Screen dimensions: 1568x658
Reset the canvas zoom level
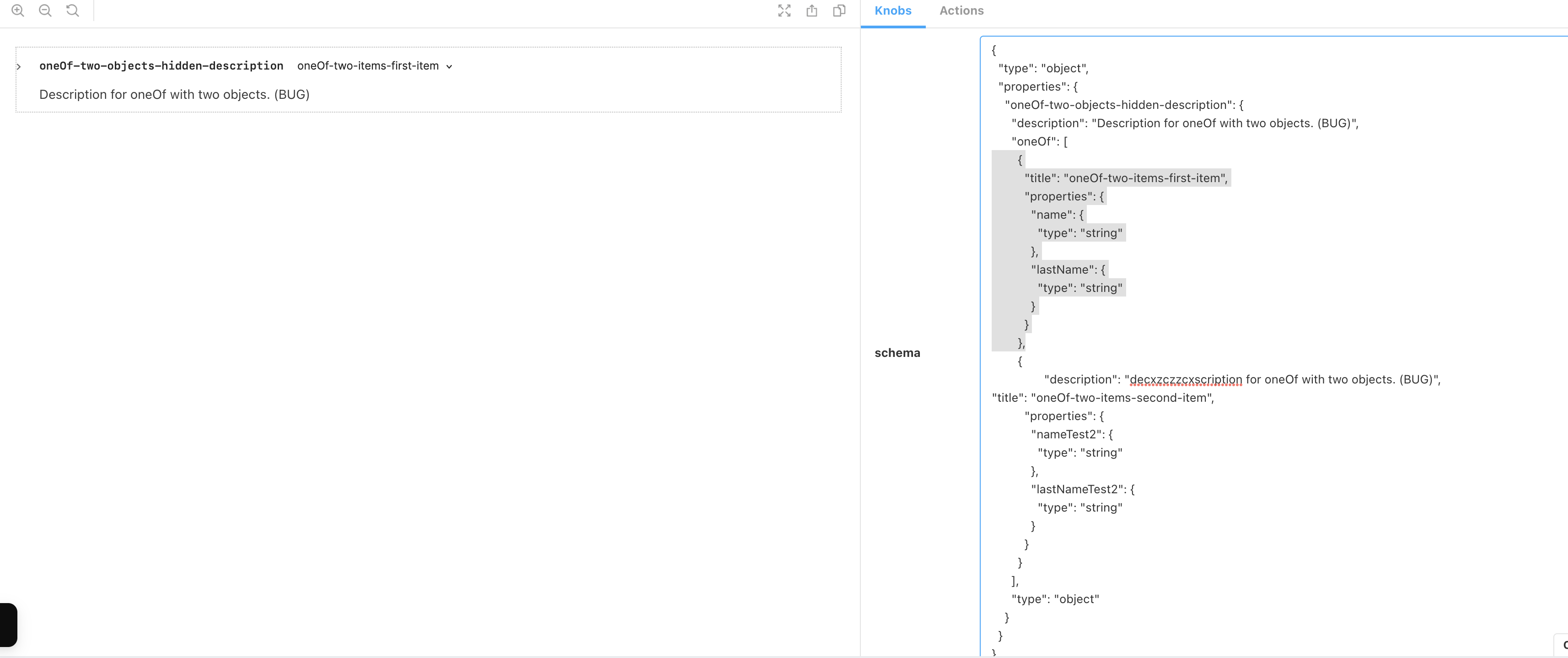pyautogui.click(x=72, y=11)
